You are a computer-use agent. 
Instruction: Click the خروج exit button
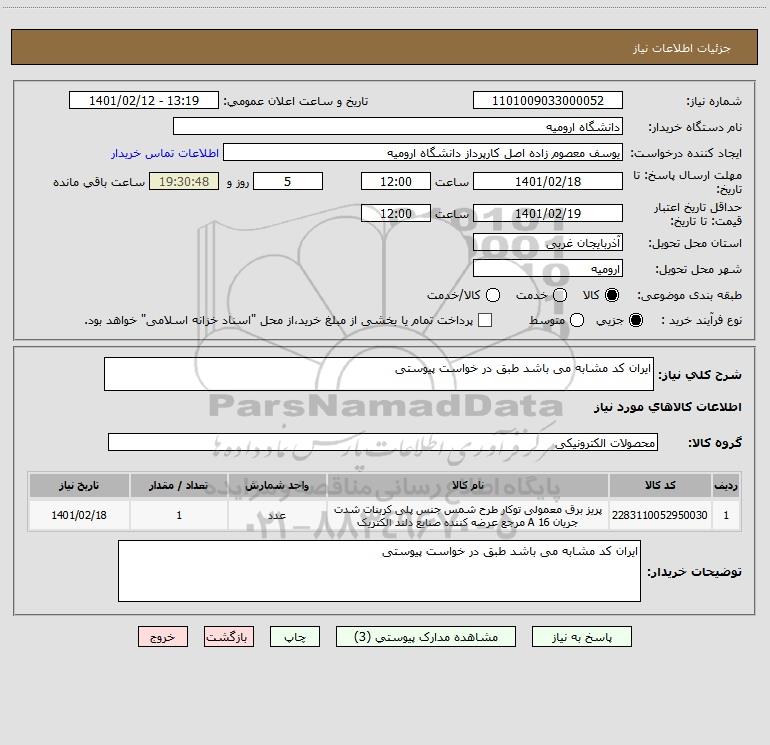coord(163,637)
